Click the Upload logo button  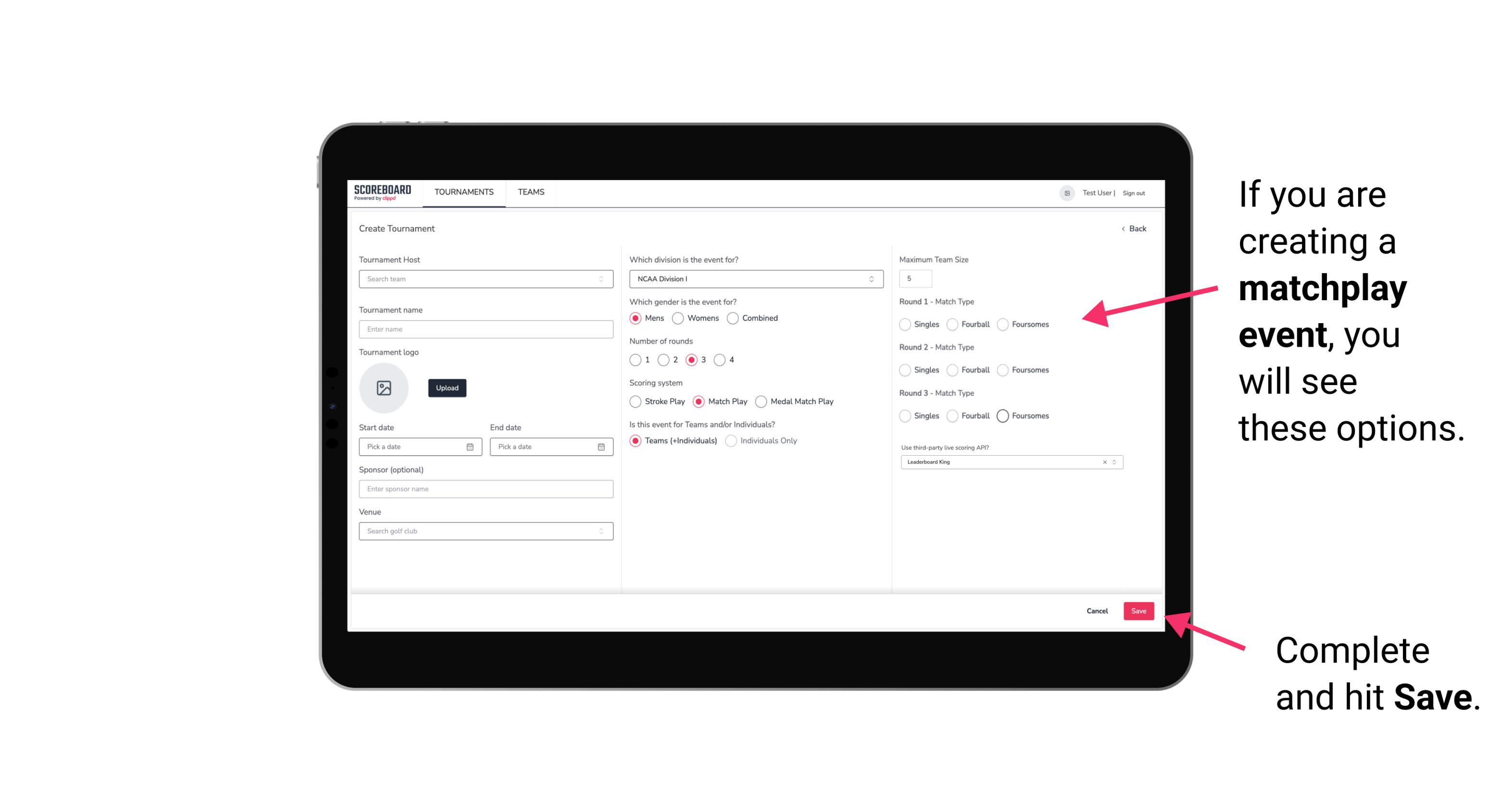click(x=447, y=388)
